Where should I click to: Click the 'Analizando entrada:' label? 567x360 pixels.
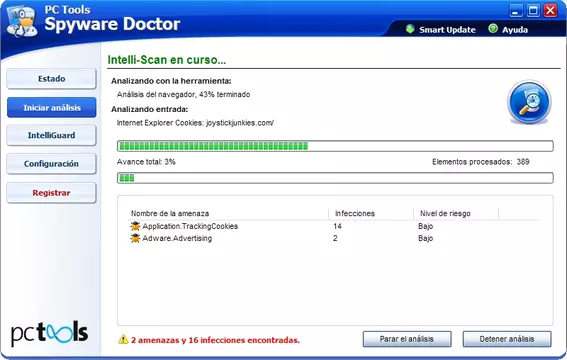pos(149,109)
